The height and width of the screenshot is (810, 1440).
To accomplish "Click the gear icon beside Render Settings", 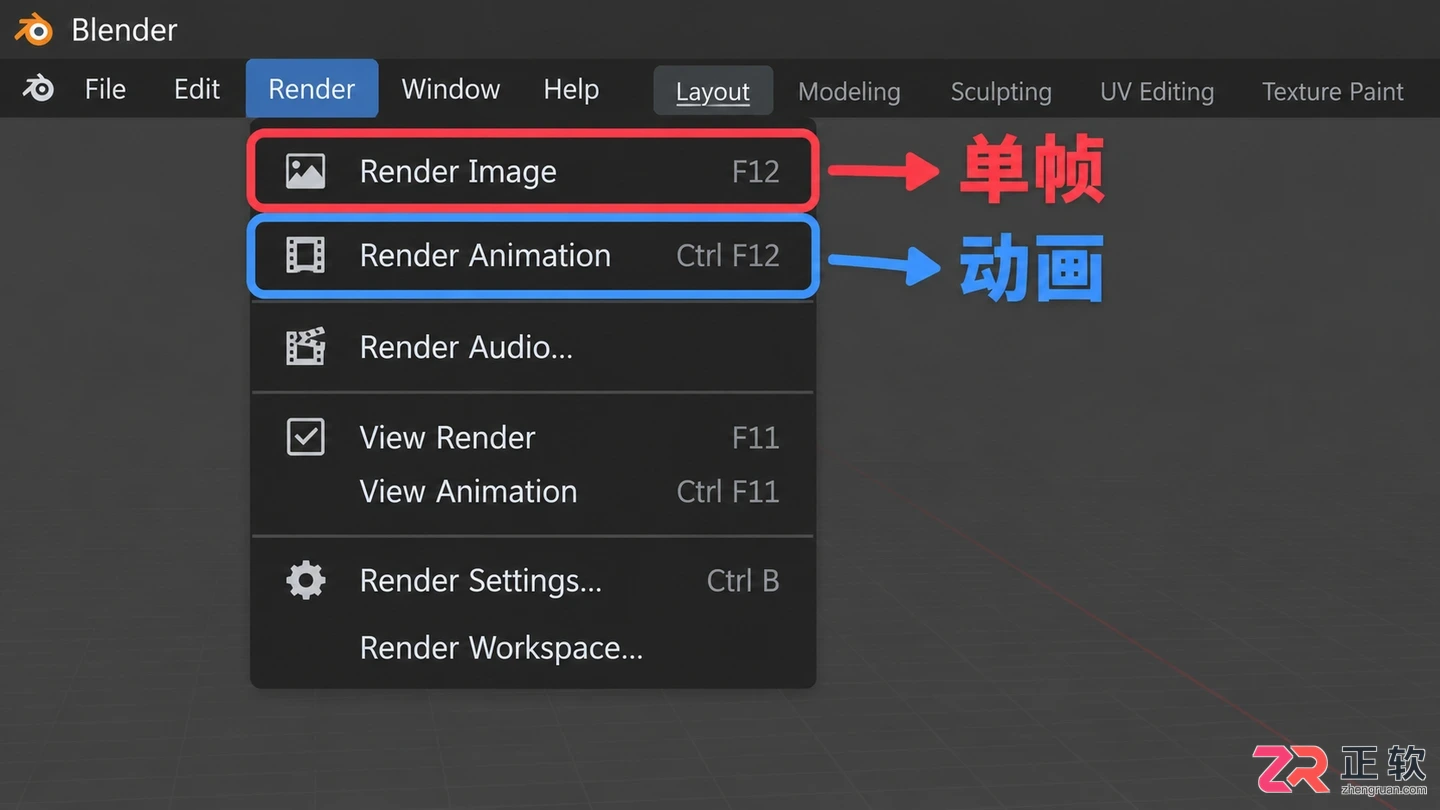I will (305, 580).
